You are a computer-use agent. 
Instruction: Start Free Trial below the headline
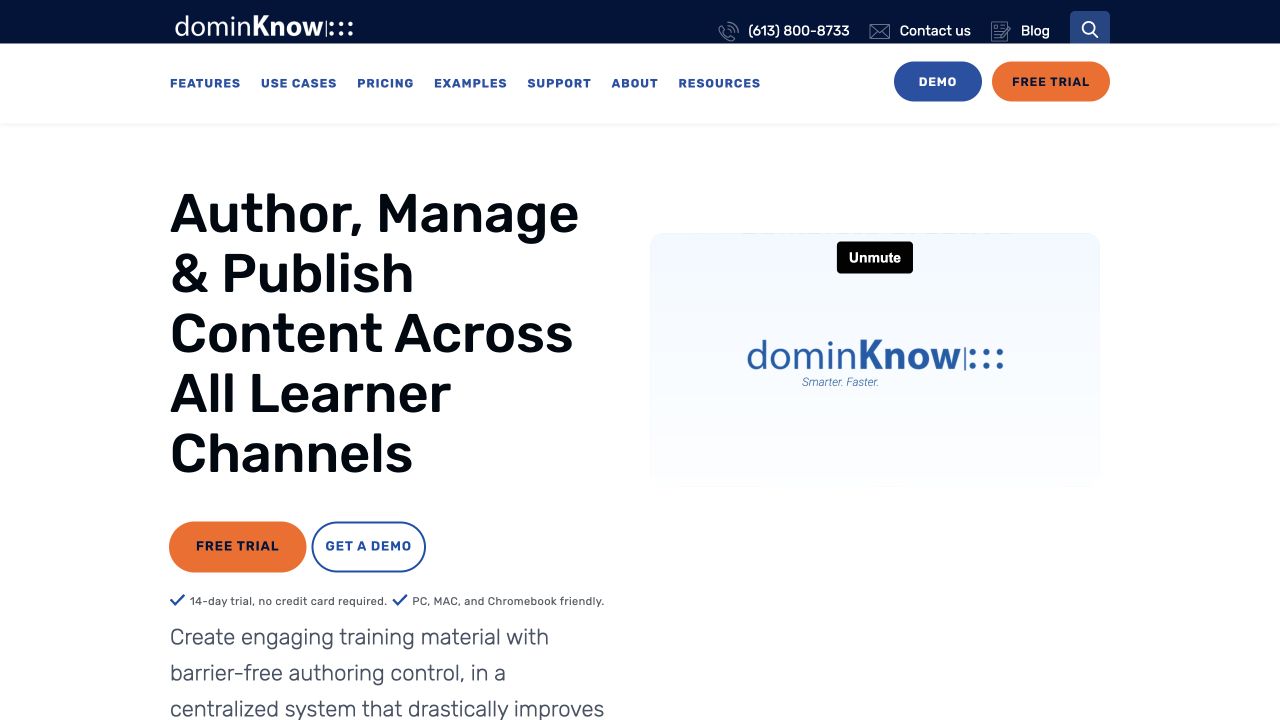pos(238,547)
